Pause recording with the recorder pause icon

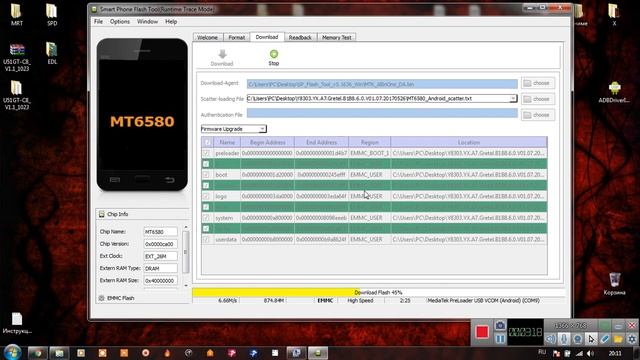[500, 339]
